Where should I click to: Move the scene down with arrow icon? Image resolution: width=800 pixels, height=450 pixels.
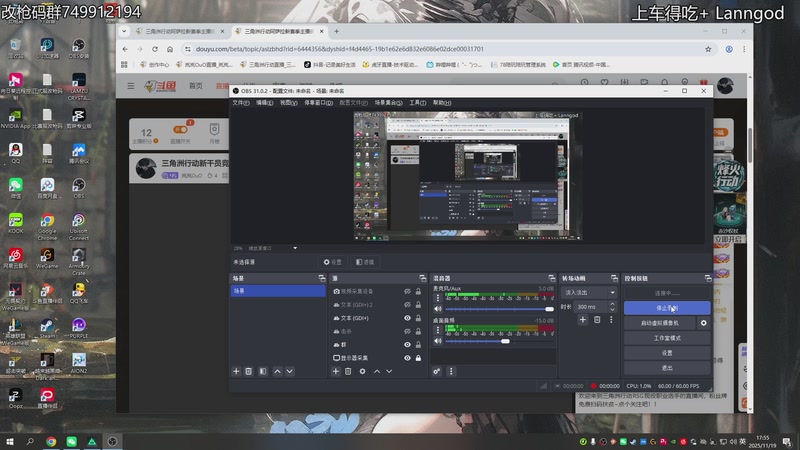[289, 371]
